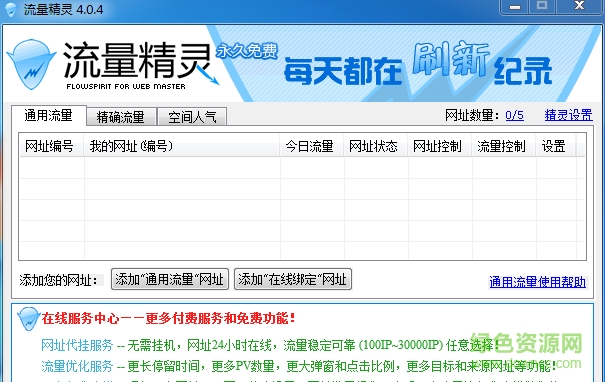The height and width of the screenshot is (382, 605).
Task: Open the 流量优化服务 link
Action: pyautogui.click(x=77, y=366)
